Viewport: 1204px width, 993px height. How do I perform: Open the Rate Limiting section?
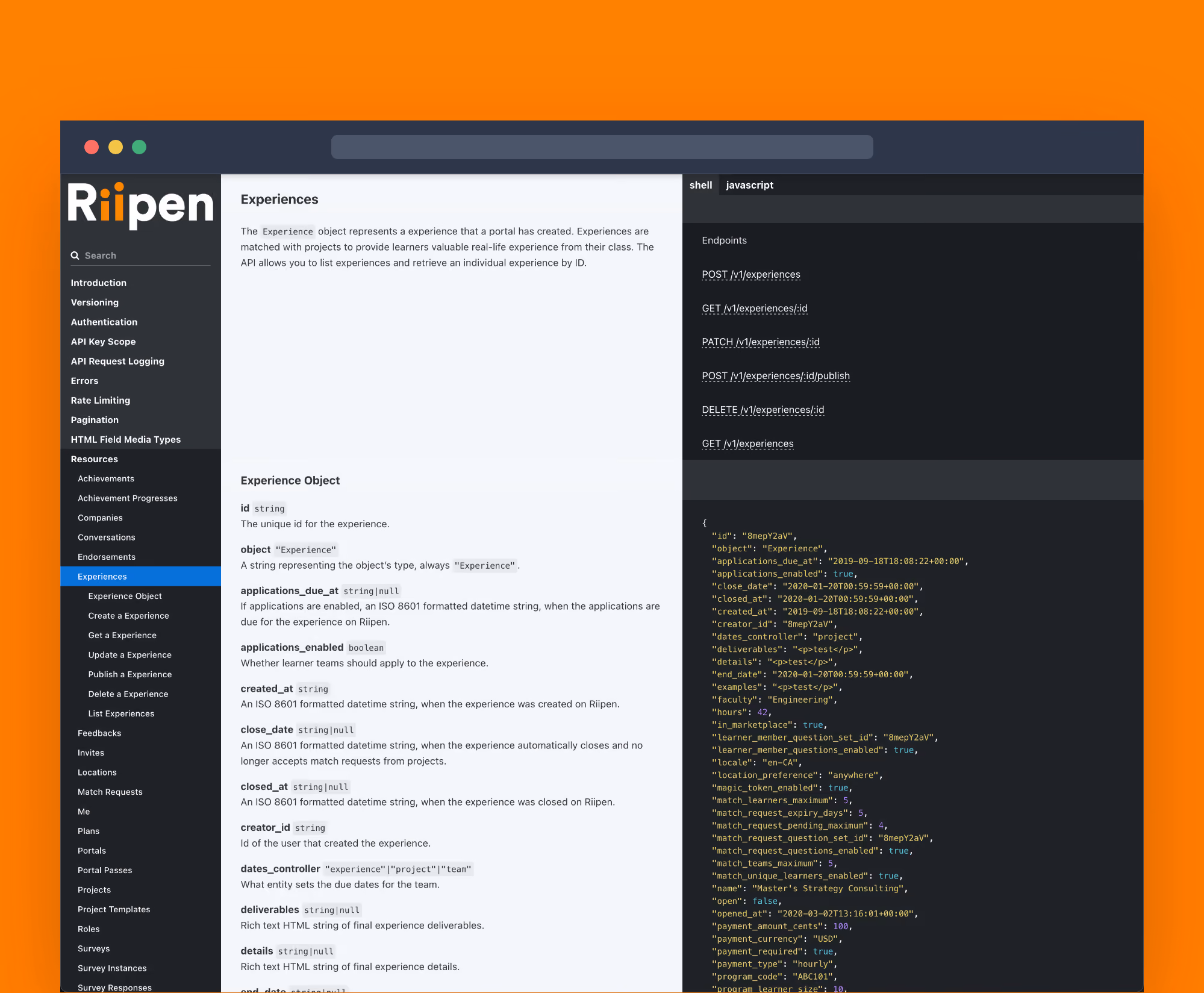pyautogui.click(x=101, y=401)
